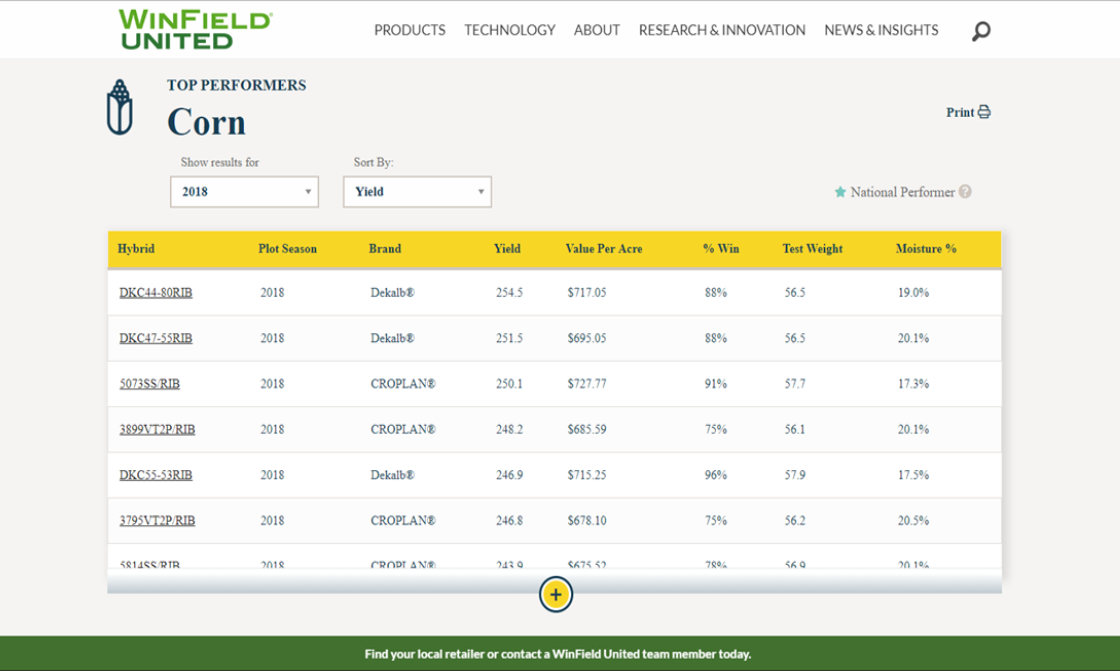Click the test weight value 57.7
1120x671 pixels.
[x=795, y=384]
